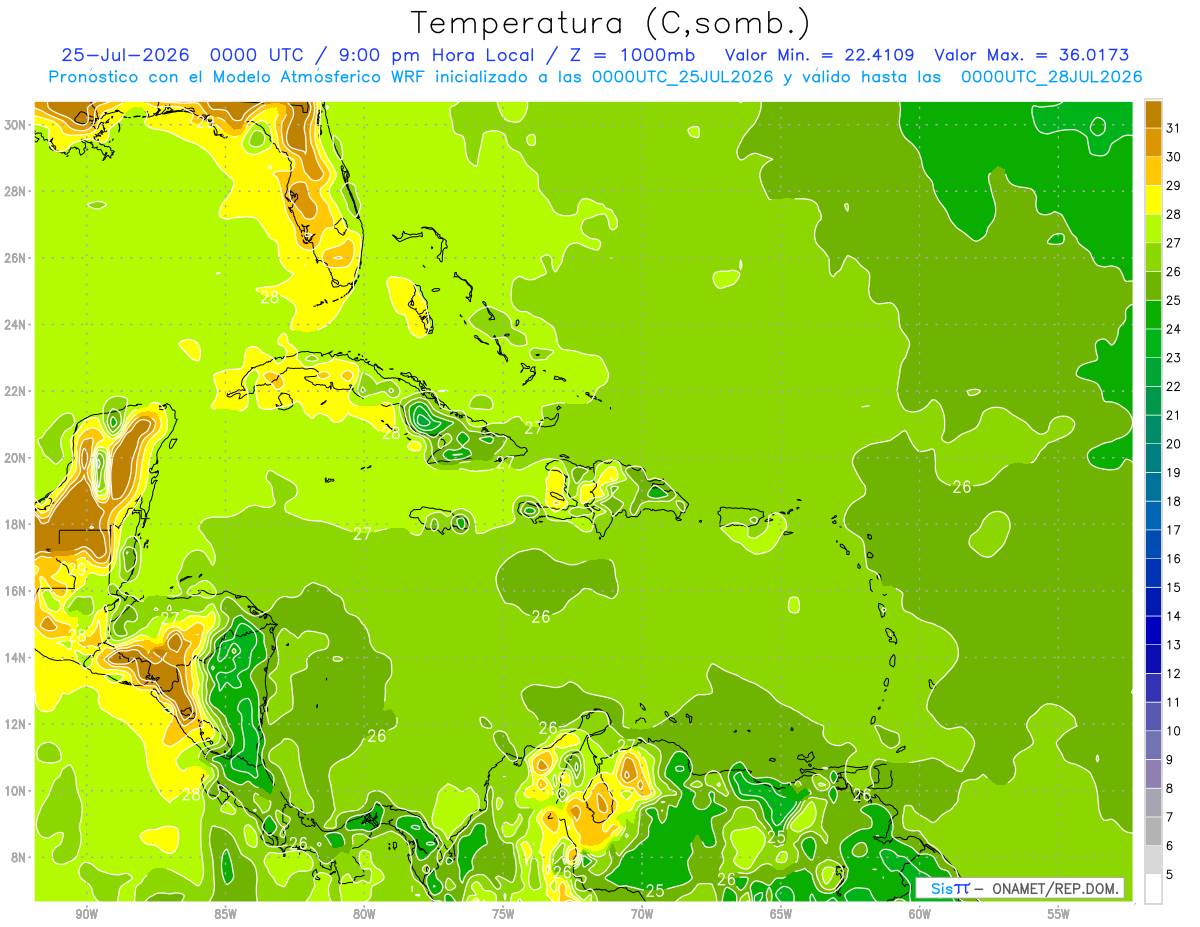
Task: Click the legend value 5
Action: pos(1170,875)
